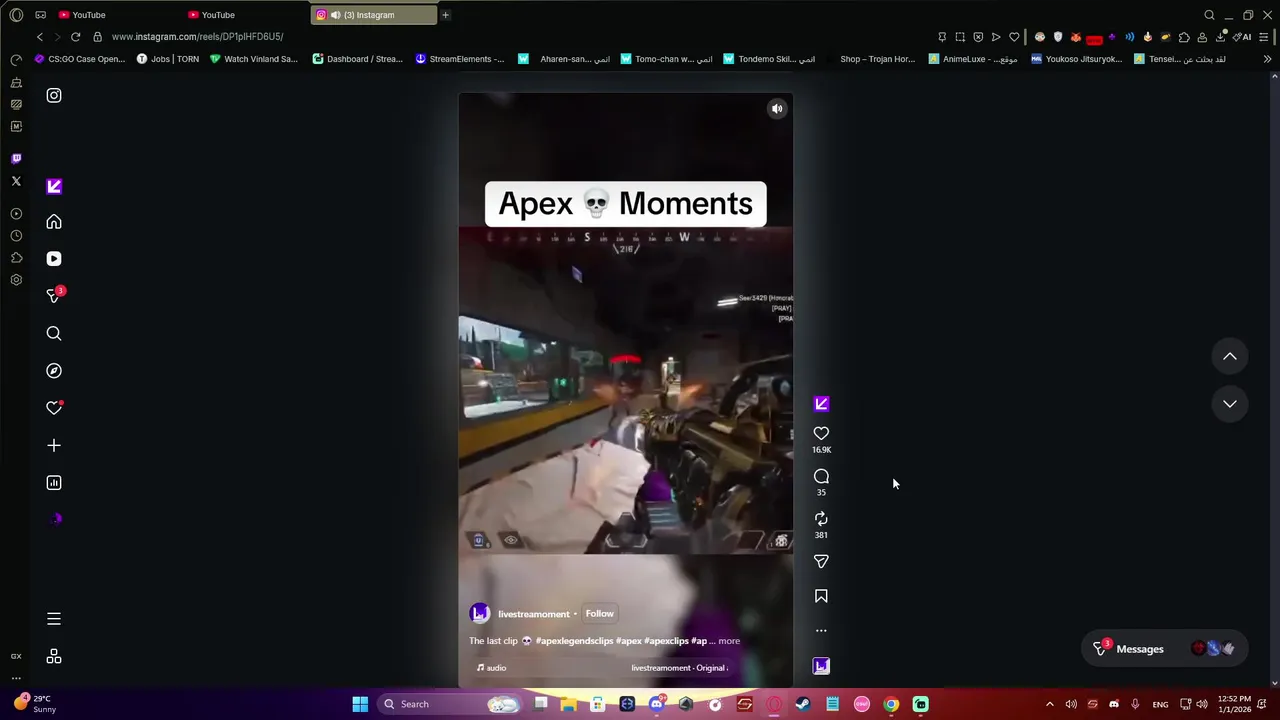Screen dimensions: 1280x720
Task: Open the Dashboard chart icon in sidebar
Action: coord(54,483)
